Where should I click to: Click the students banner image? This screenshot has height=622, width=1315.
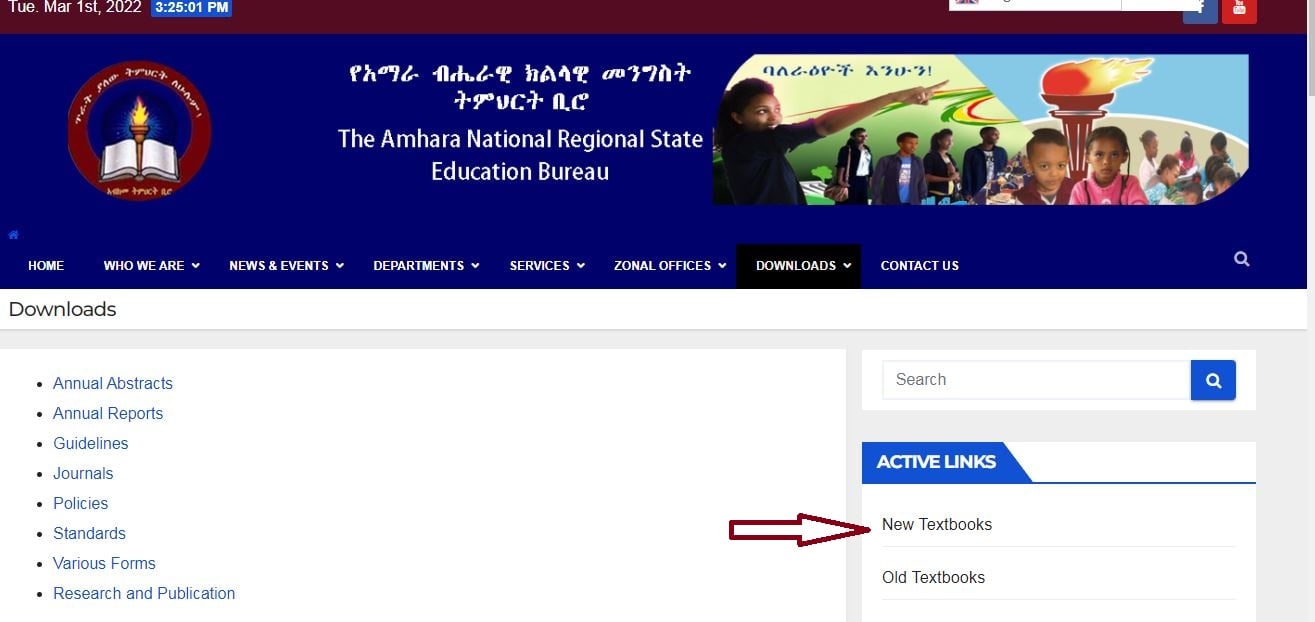[980, 130]
